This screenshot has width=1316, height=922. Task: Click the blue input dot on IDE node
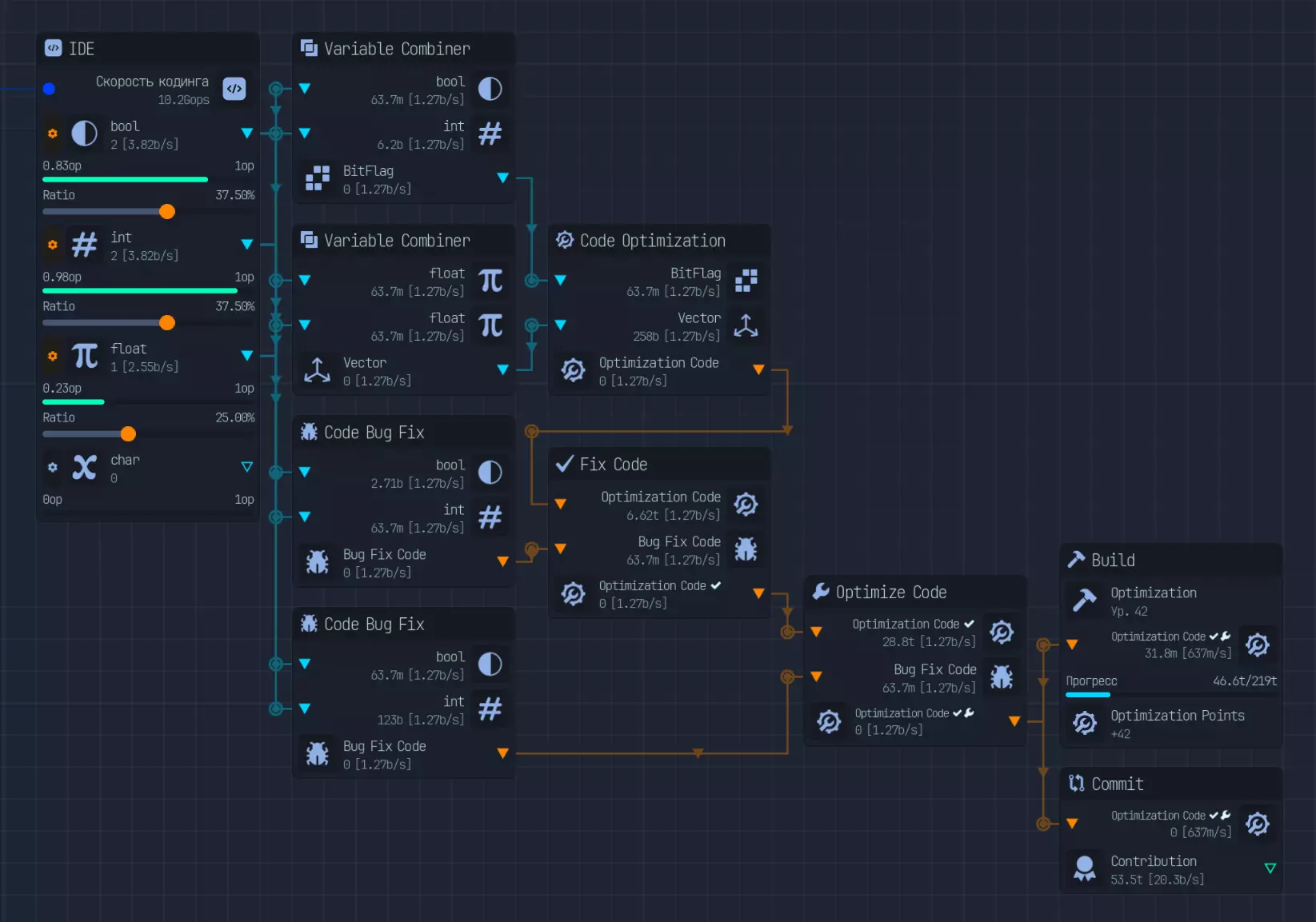[49, 89]
